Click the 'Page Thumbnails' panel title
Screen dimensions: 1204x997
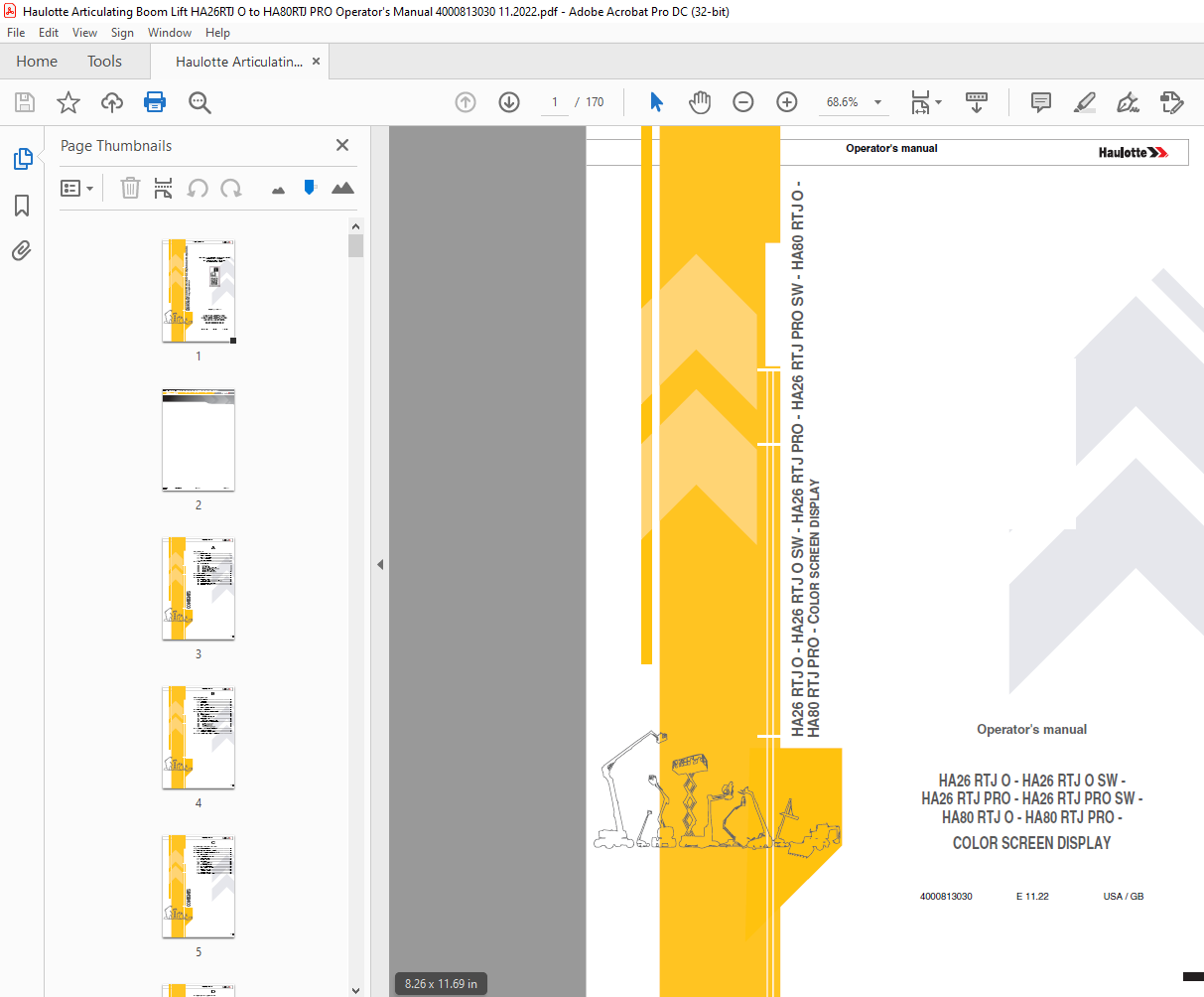tap(116, 145)
